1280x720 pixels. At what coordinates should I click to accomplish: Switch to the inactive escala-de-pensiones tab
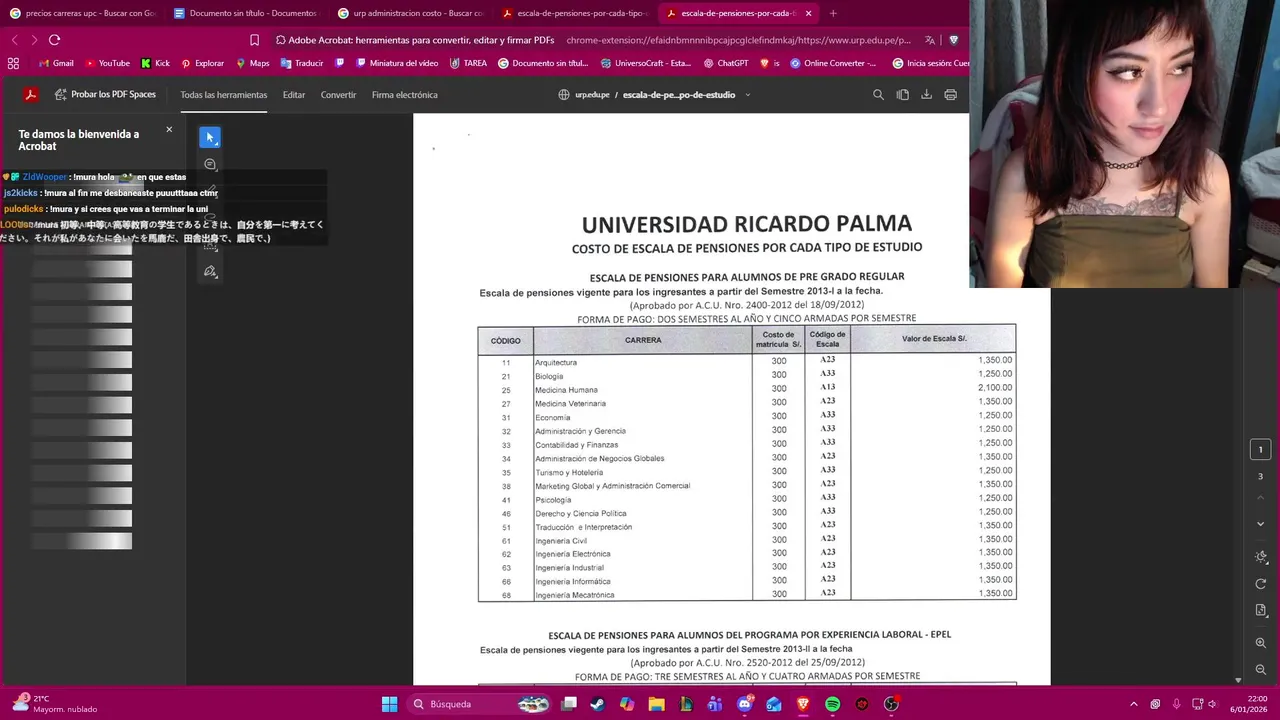pos(574,13)
